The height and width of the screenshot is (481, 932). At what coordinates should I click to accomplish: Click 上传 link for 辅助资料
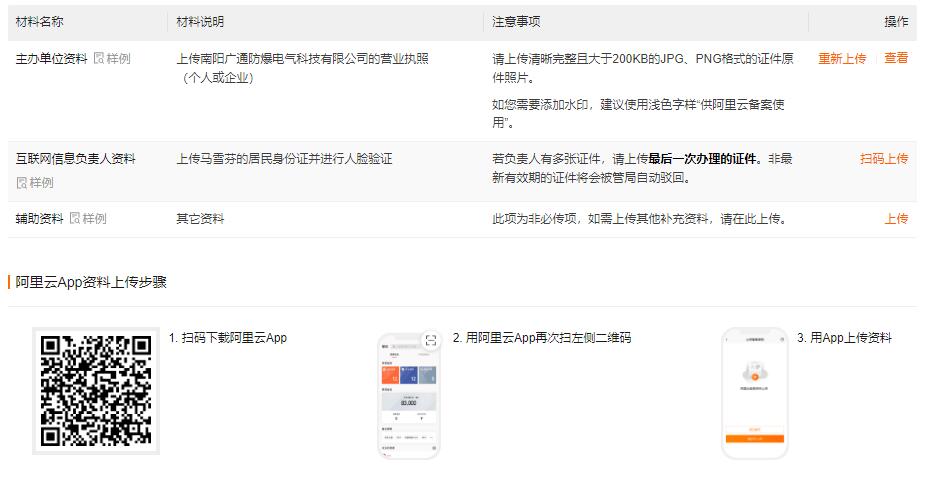tap(896, 219)
